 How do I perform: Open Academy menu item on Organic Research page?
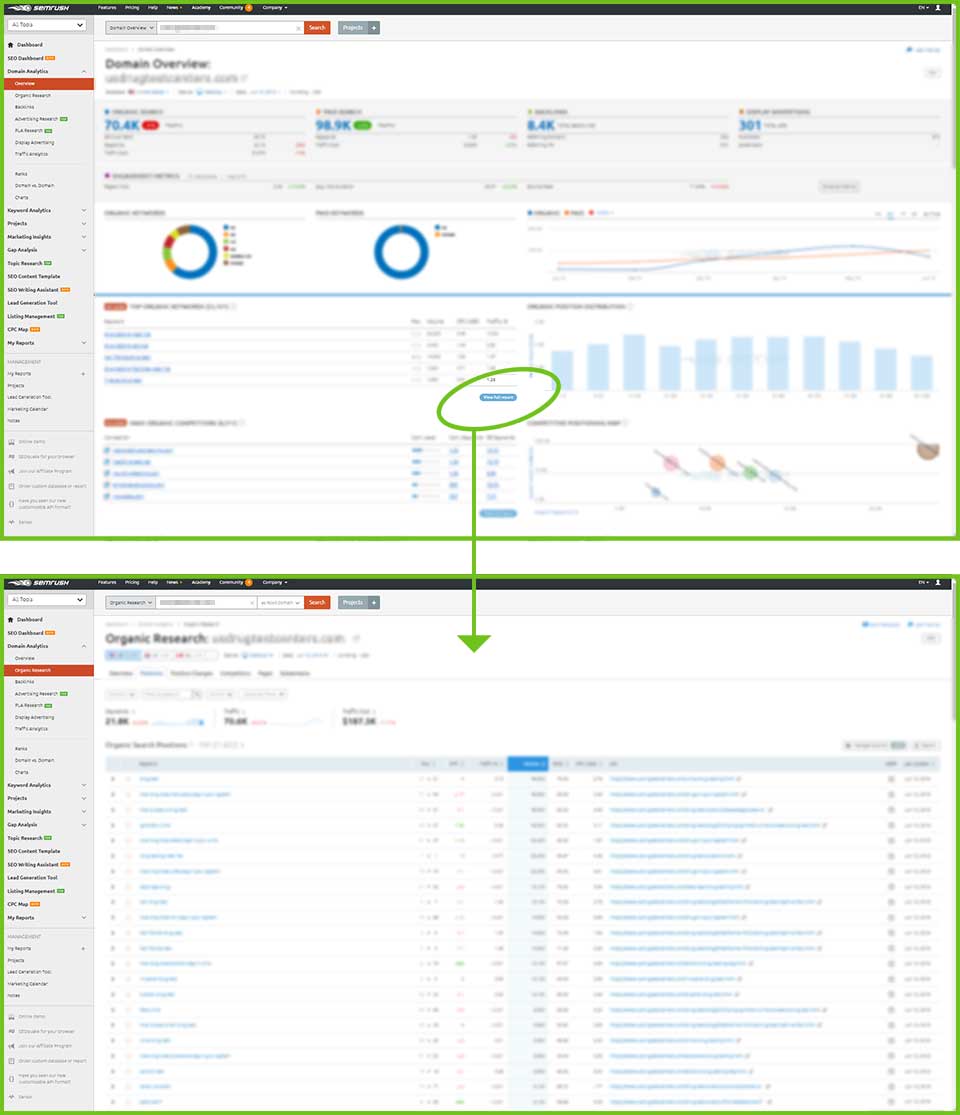(201, 582)
